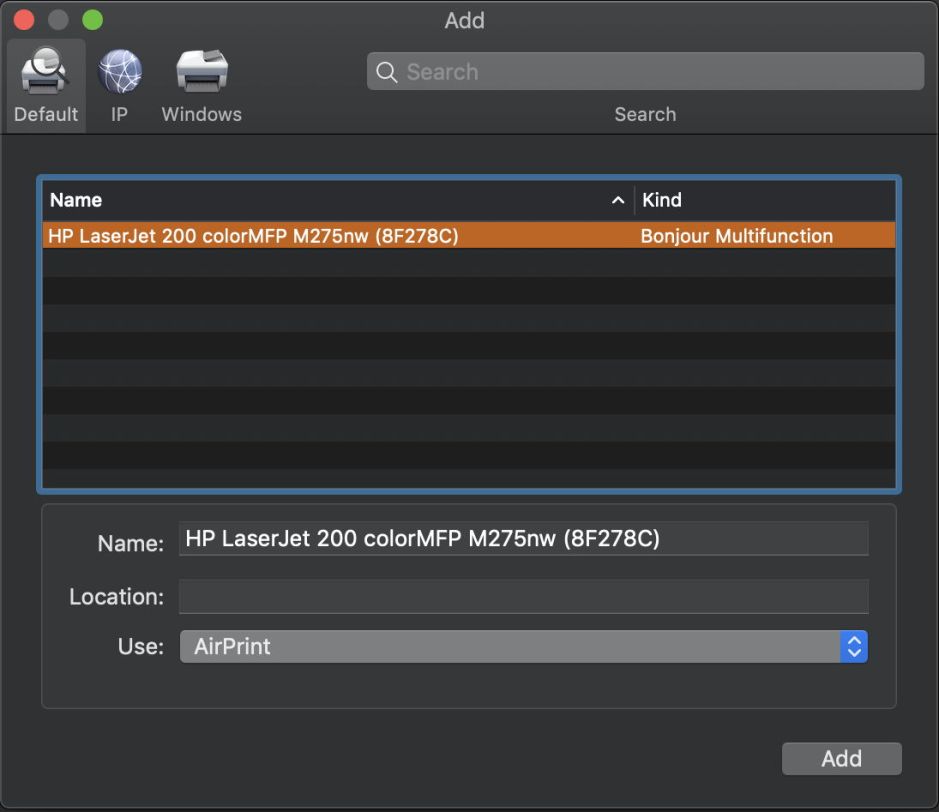Switch to the IP tab label
This screenshot has height=812, width=939.
[x=119, y=114]
